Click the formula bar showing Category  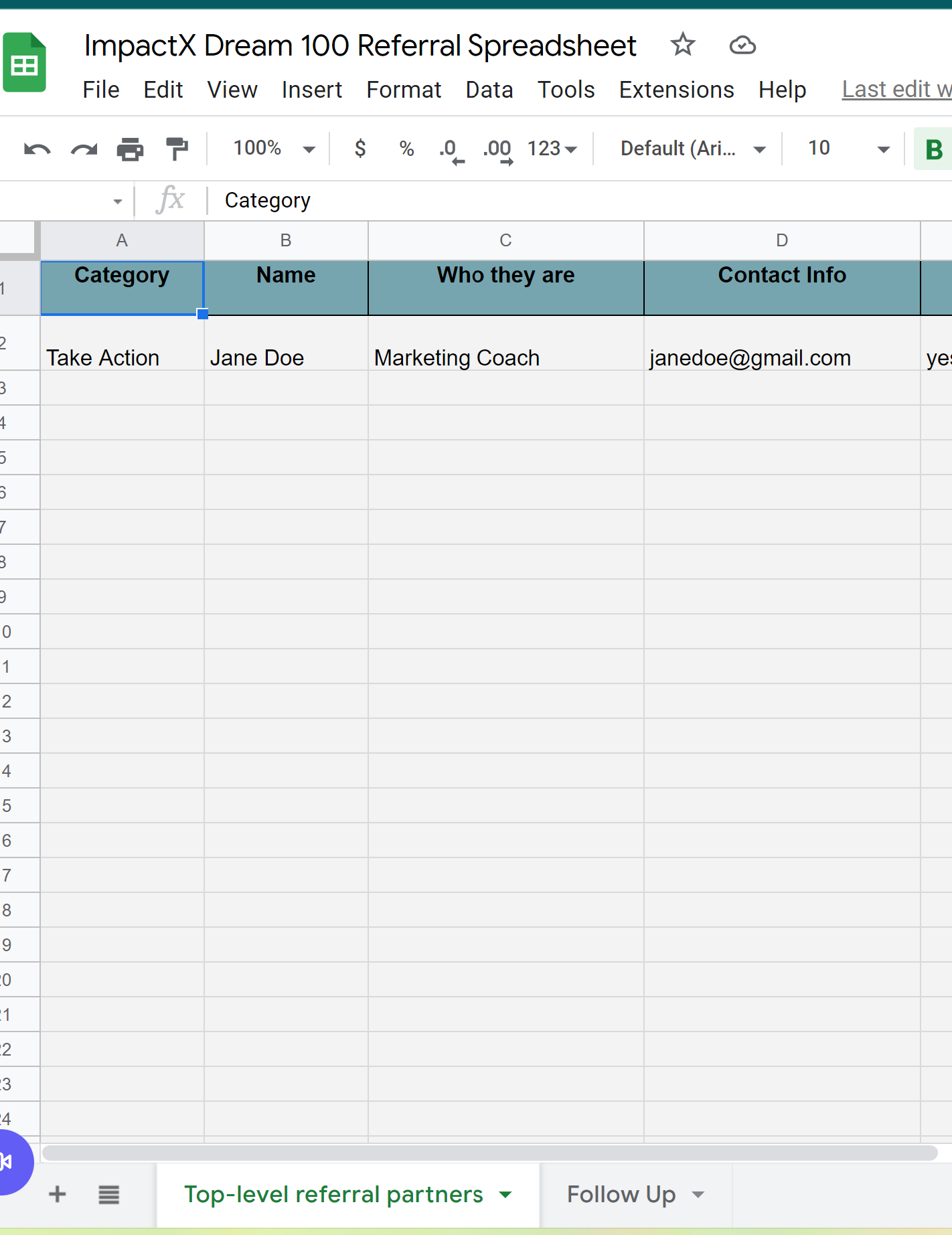[x=580, y=200]
